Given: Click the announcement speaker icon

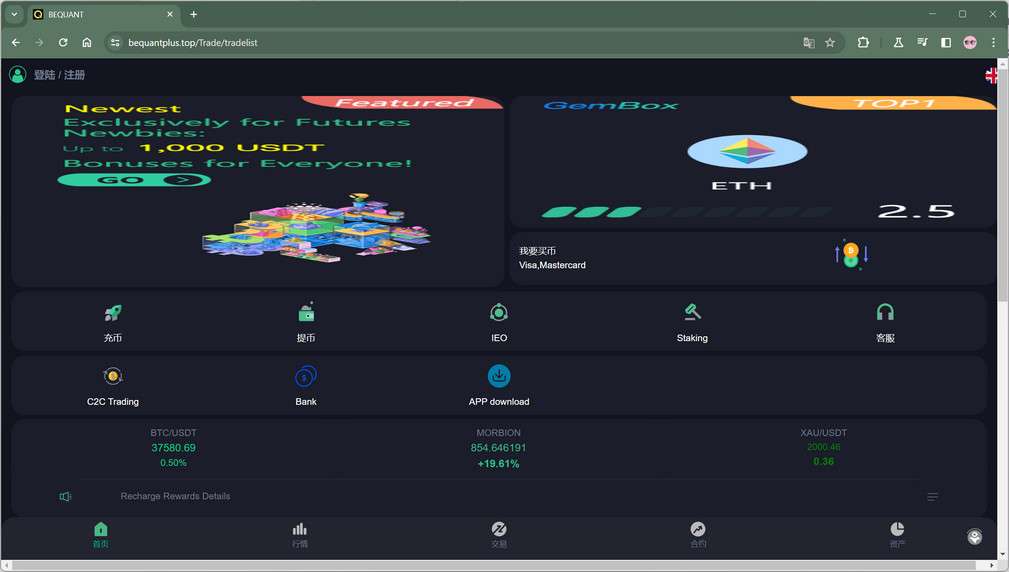Looking at the screenshot, I should (x=65, y=496).
